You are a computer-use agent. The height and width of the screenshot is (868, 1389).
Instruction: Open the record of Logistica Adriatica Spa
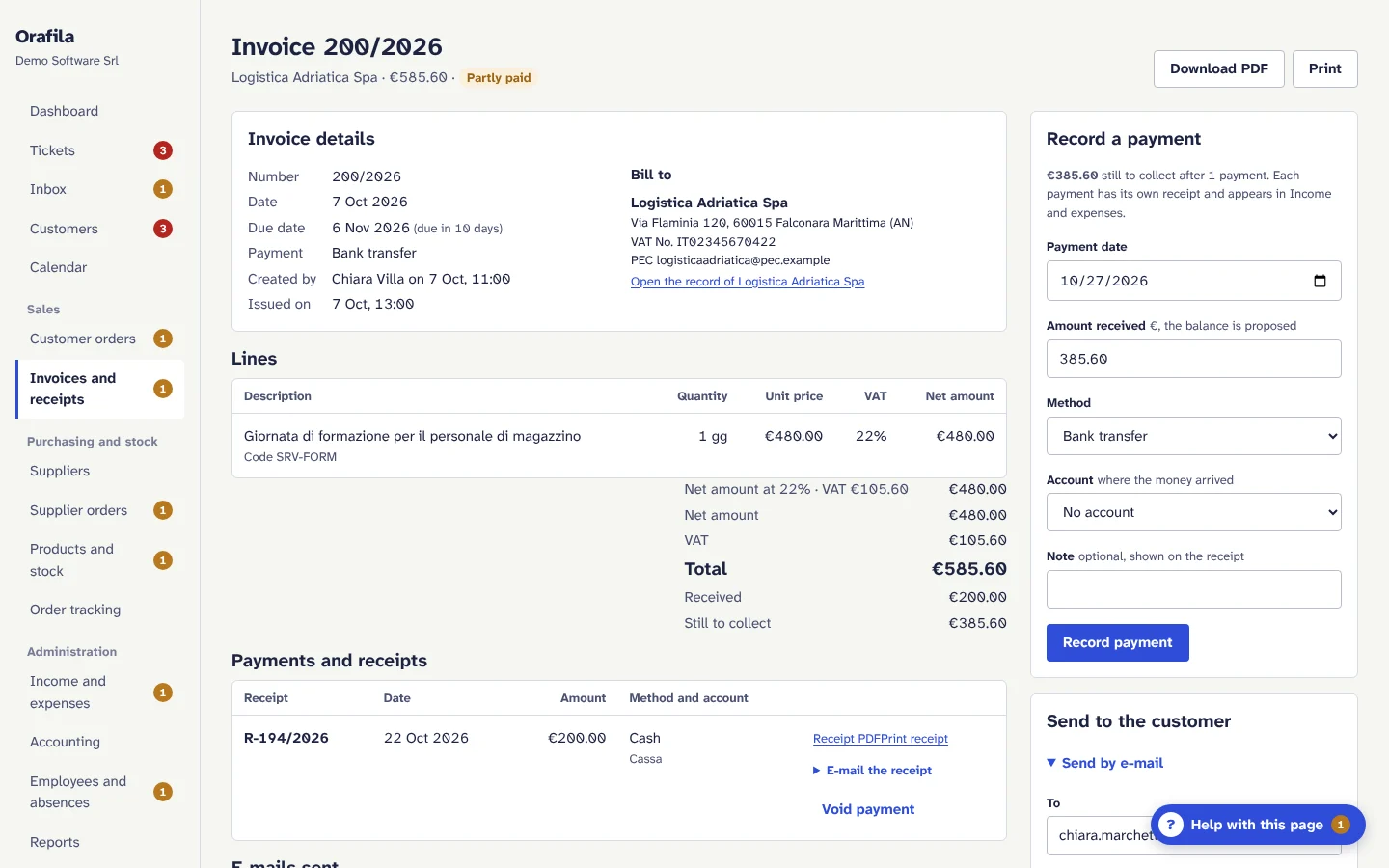(x=748, y=282)
